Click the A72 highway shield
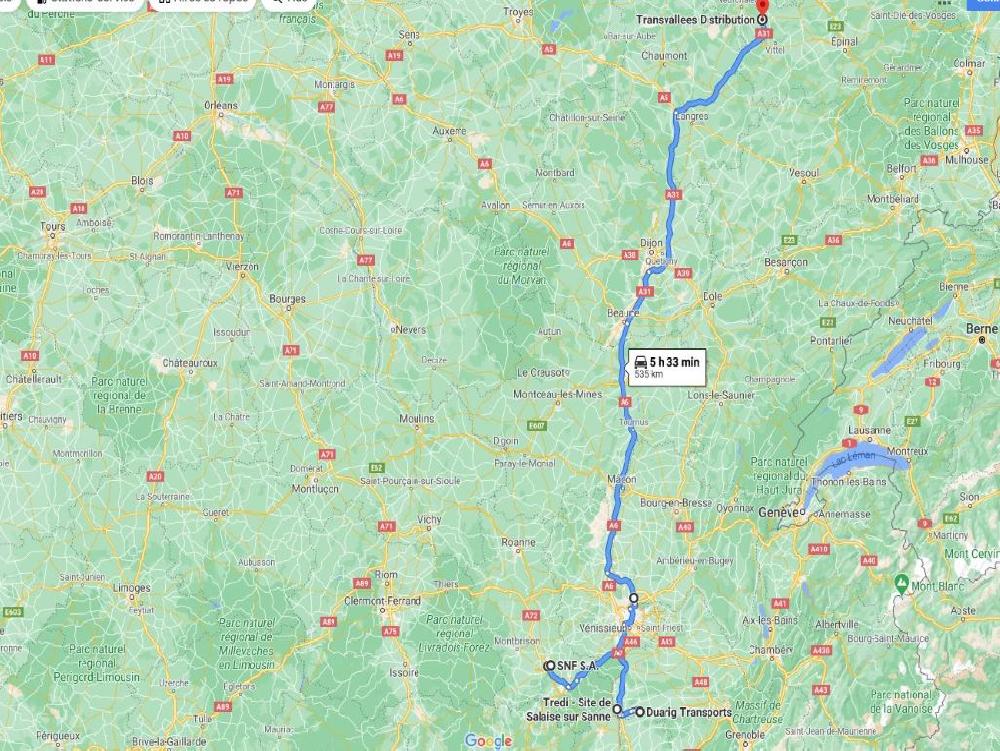The height and width of the screenshot is (751, 1000). 531,615
